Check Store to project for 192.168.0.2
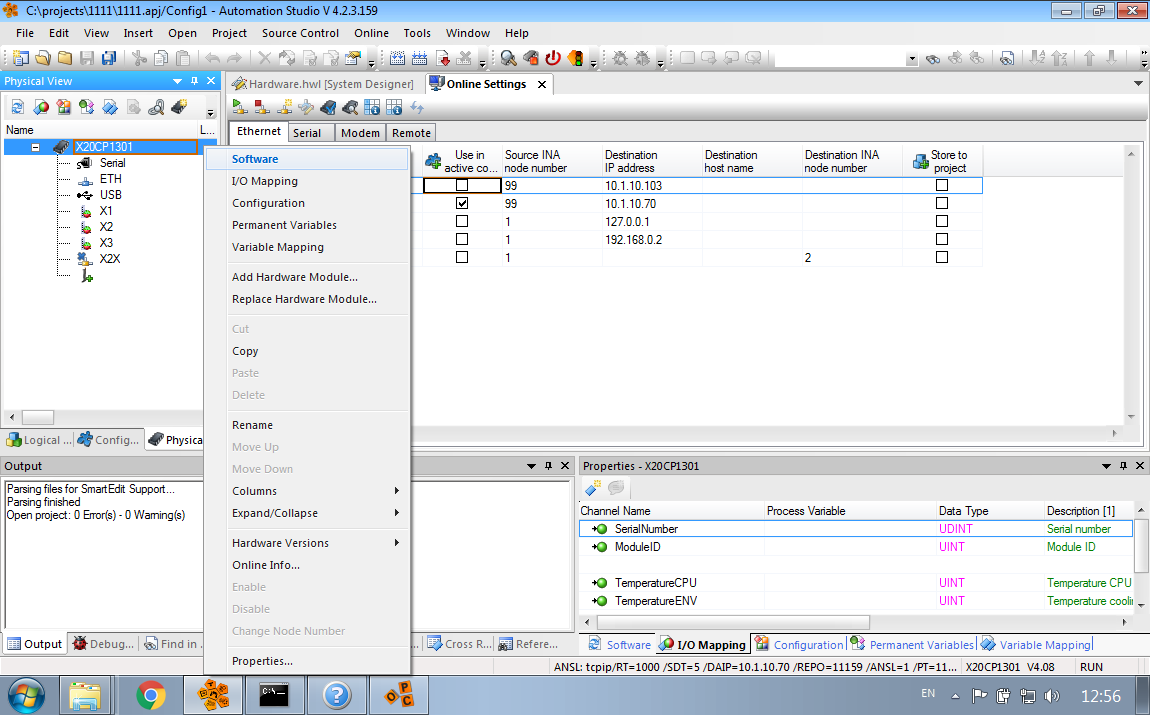The image size is (1150, 715). (942, 239)
